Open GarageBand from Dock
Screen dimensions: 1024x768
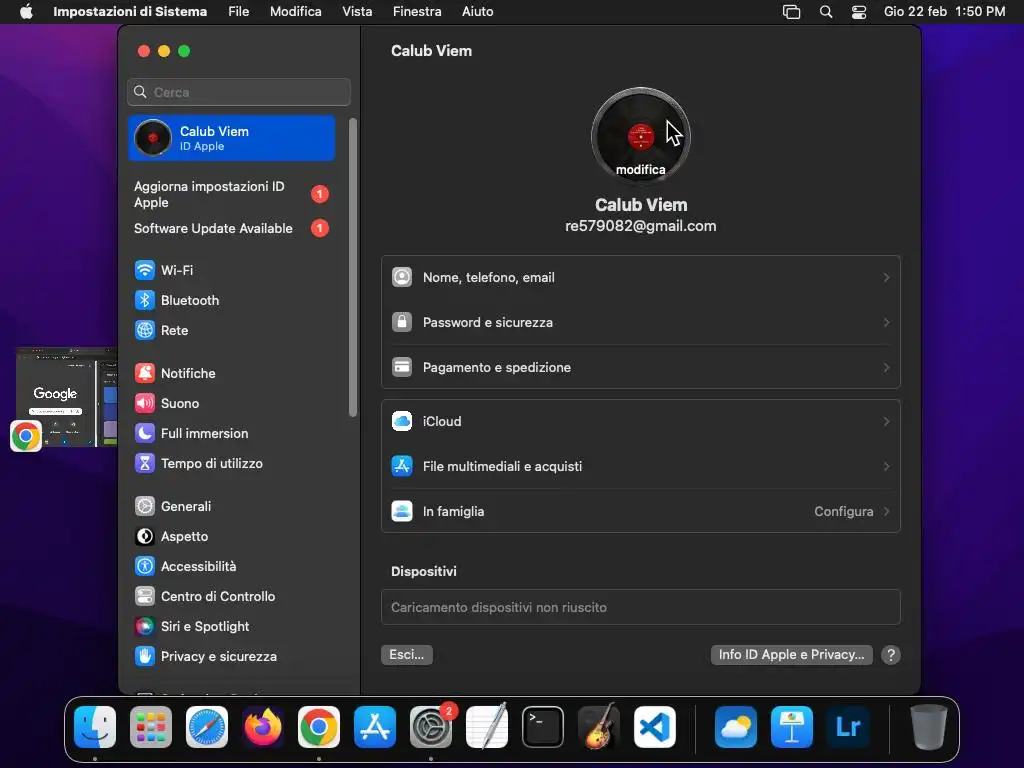pyautogui.click(x=599, y=727)
